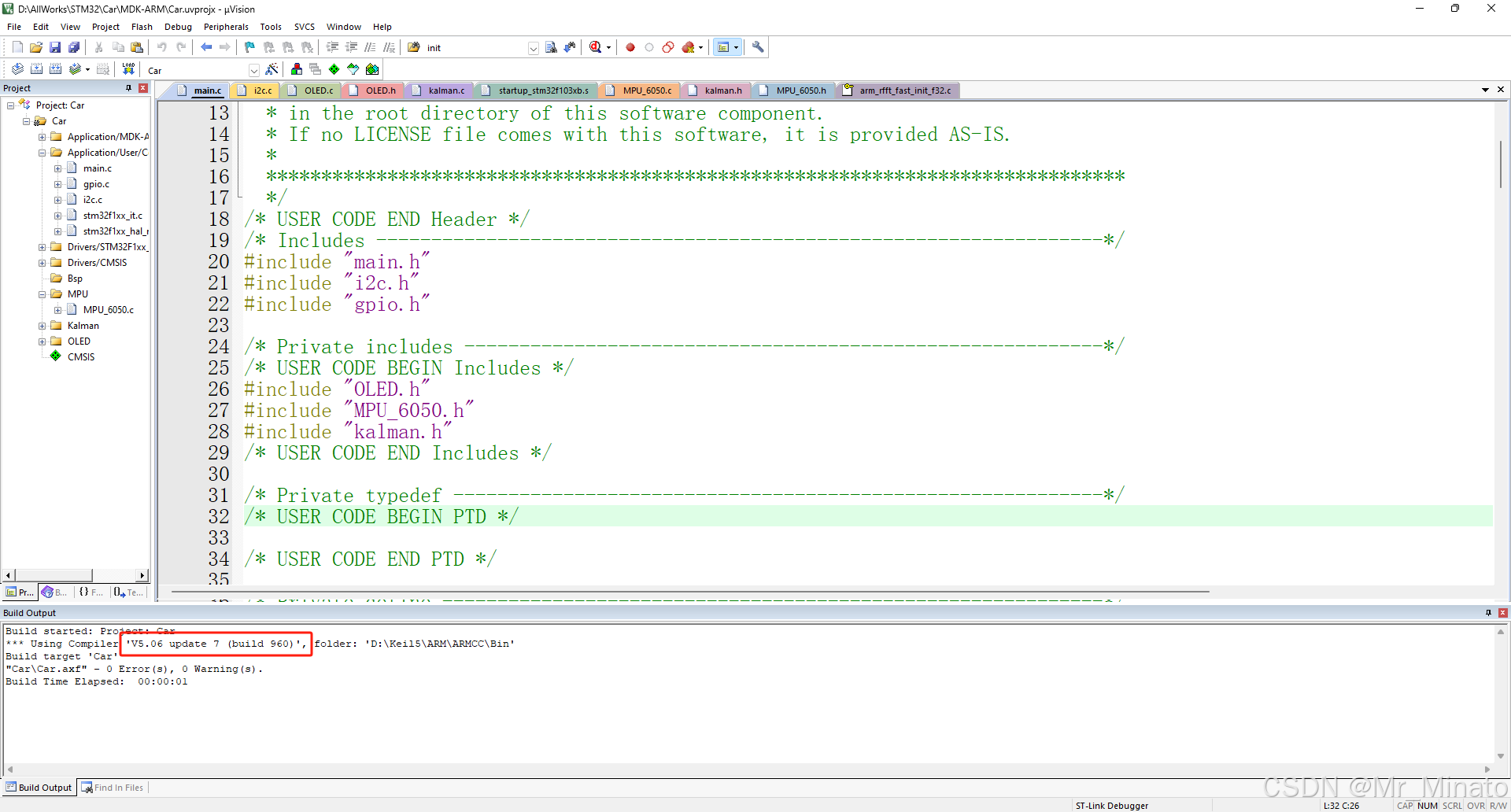This screenshot has height=812, width=1511.
Task: Collapse the Application/User/C folder node
Action: click(x=42, y=153)
